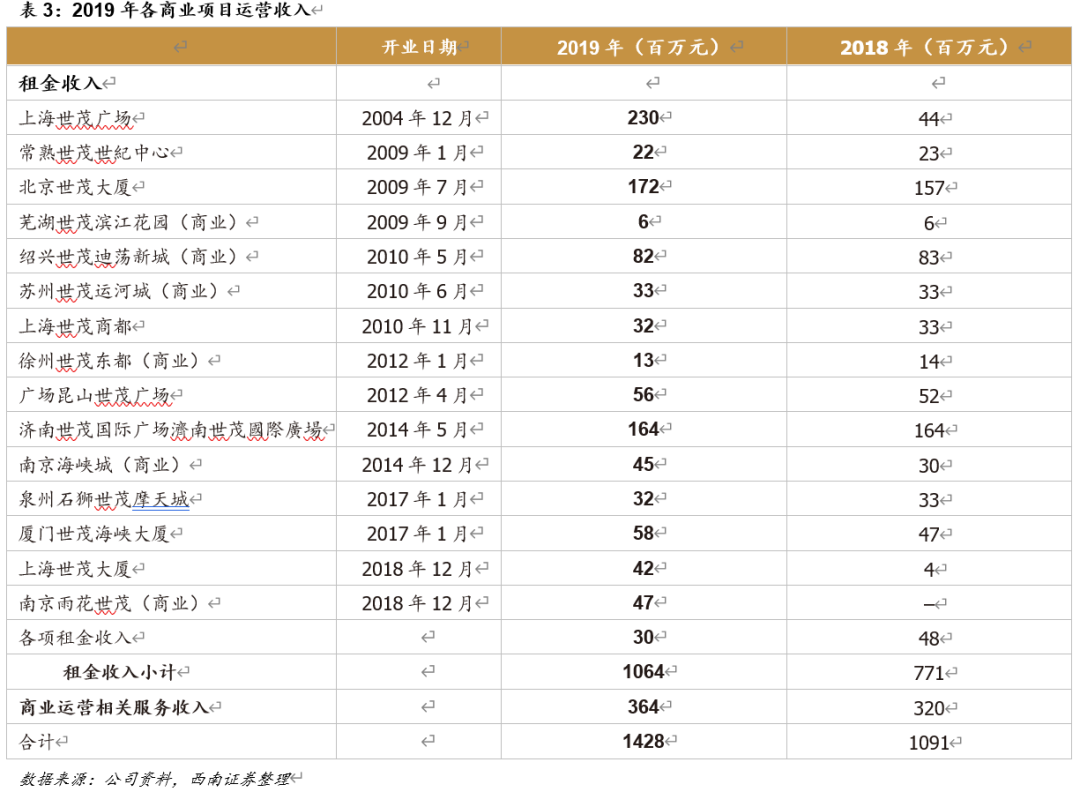Screen dimensions: 1080x792
Task: Select the subtotal value '1064'
Action: point(643,671)
